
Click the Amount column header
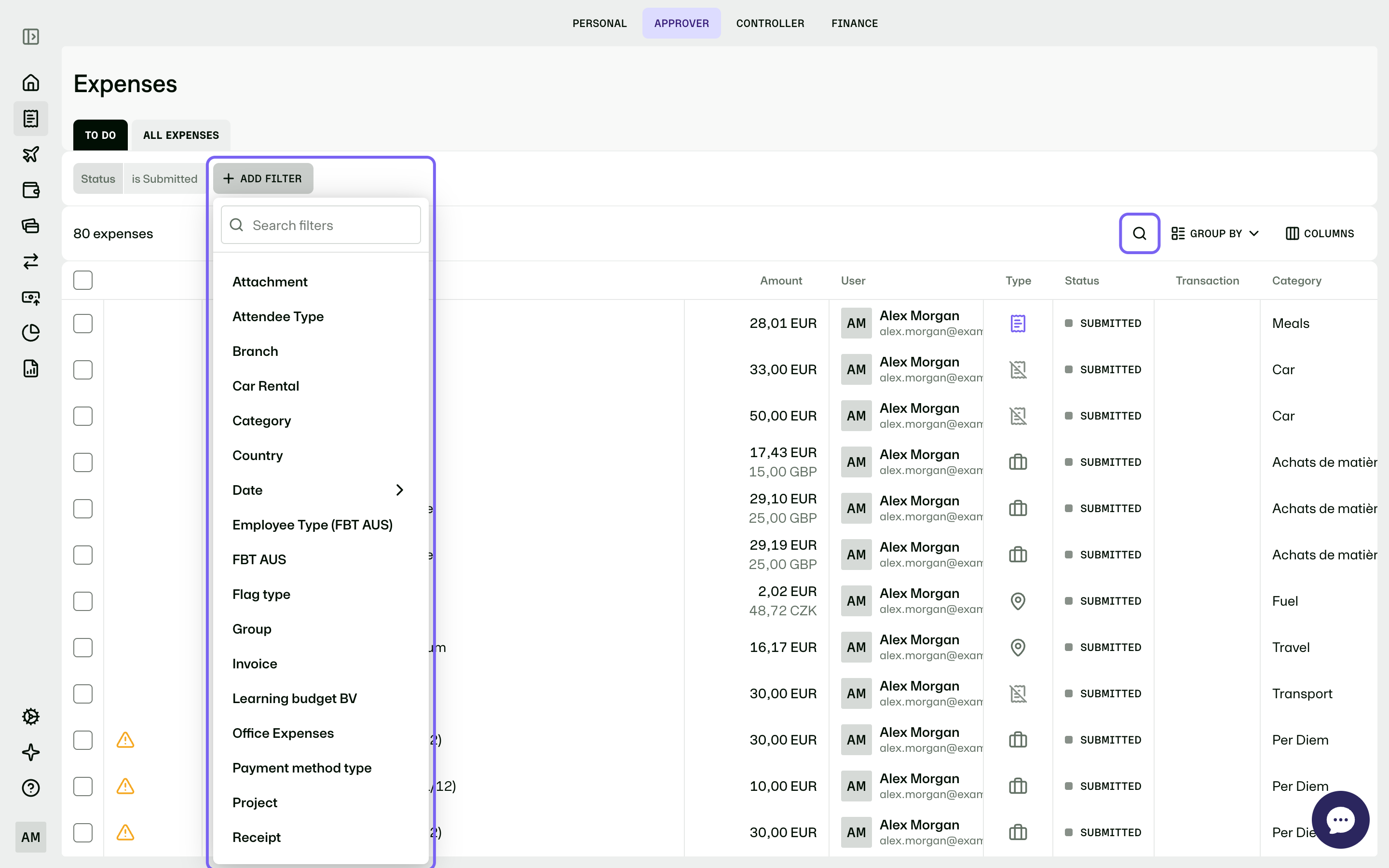pos(781,280)
